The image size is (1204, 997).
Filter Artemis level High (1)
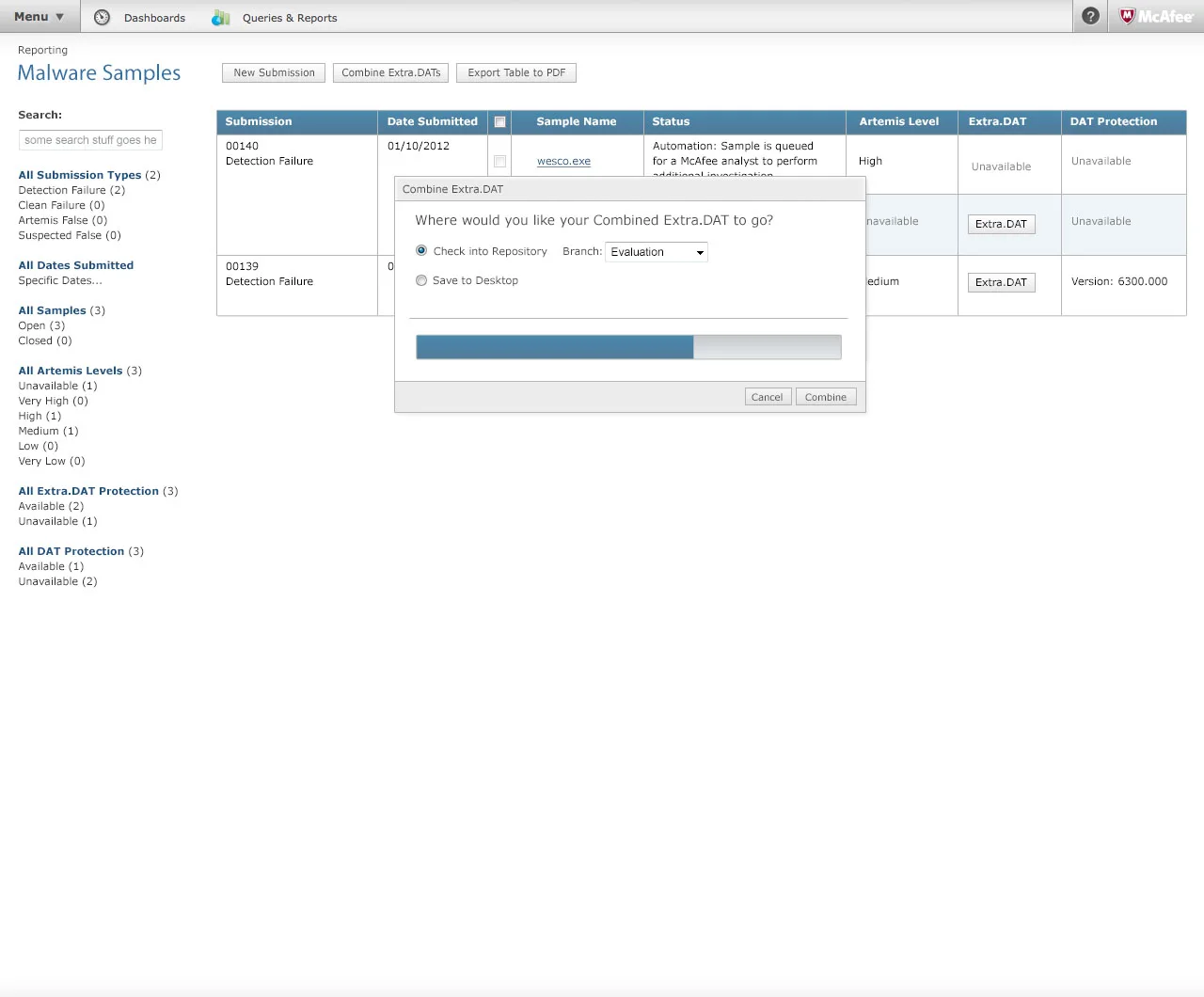coord(40,416)
